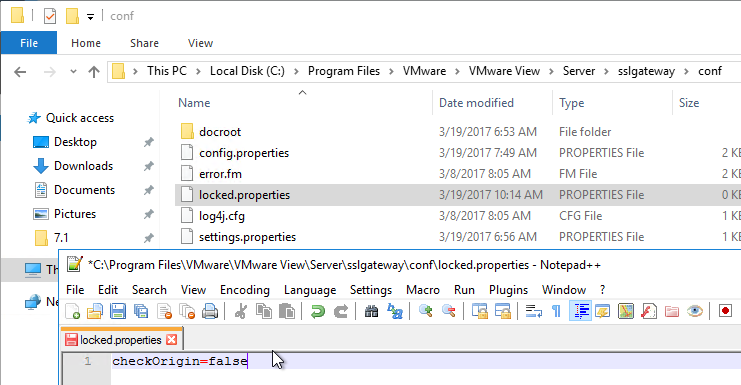Screen dimensions: 741x385
Task: Open the Plugins menu
Action: [508, 290]
